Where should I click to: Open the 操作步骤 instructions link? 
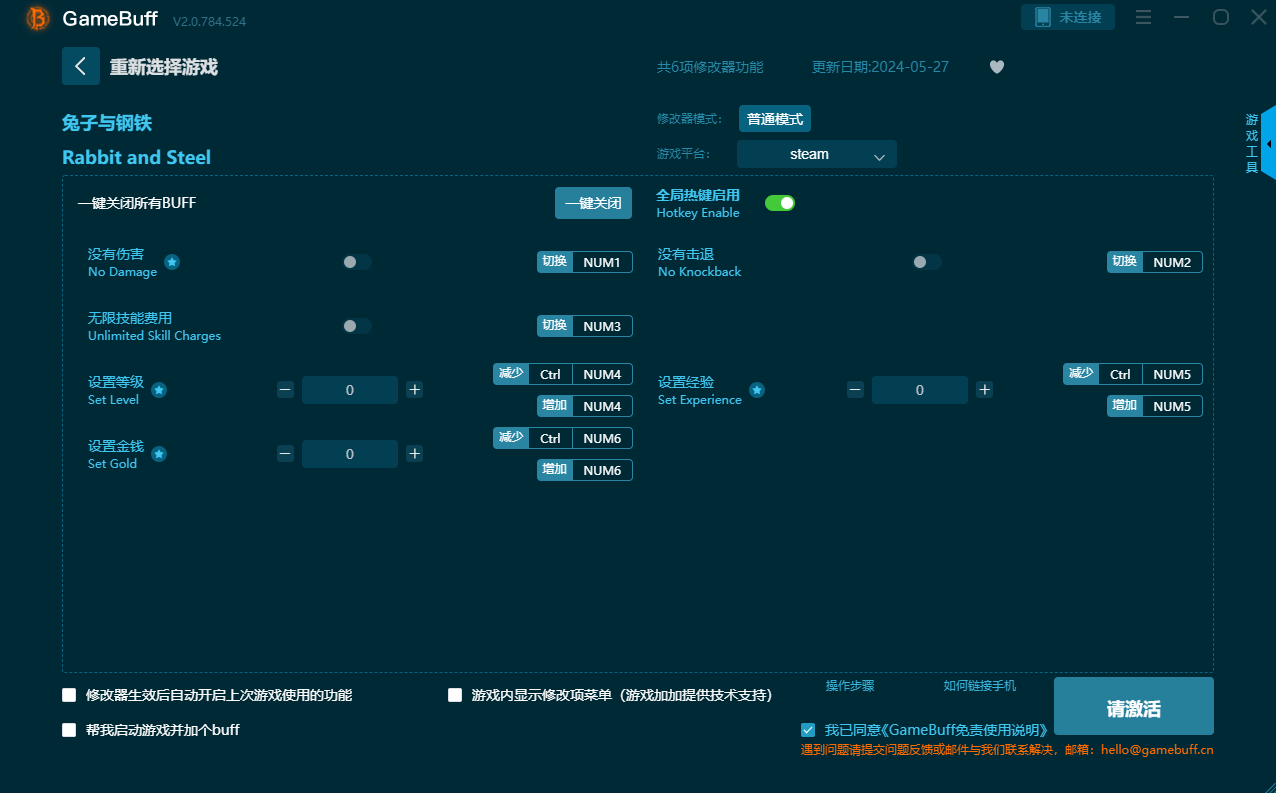pyautogui.click(x=849, y=686)
